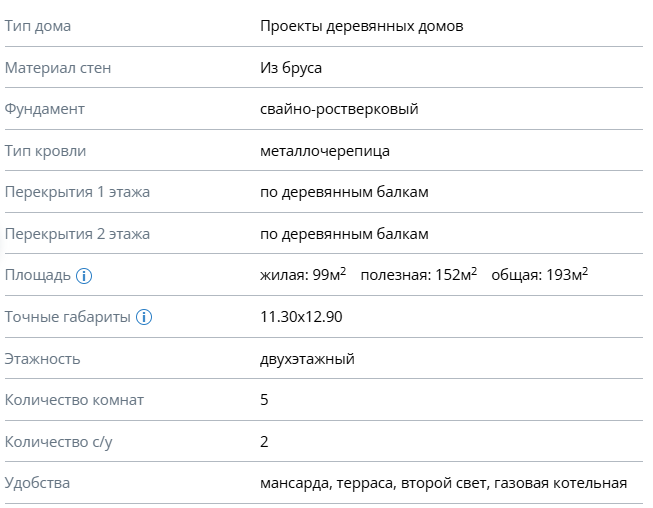Click the info icon beside Точные габариты
The height and width of the screenshot is (508, 653).
coord(144,318)
